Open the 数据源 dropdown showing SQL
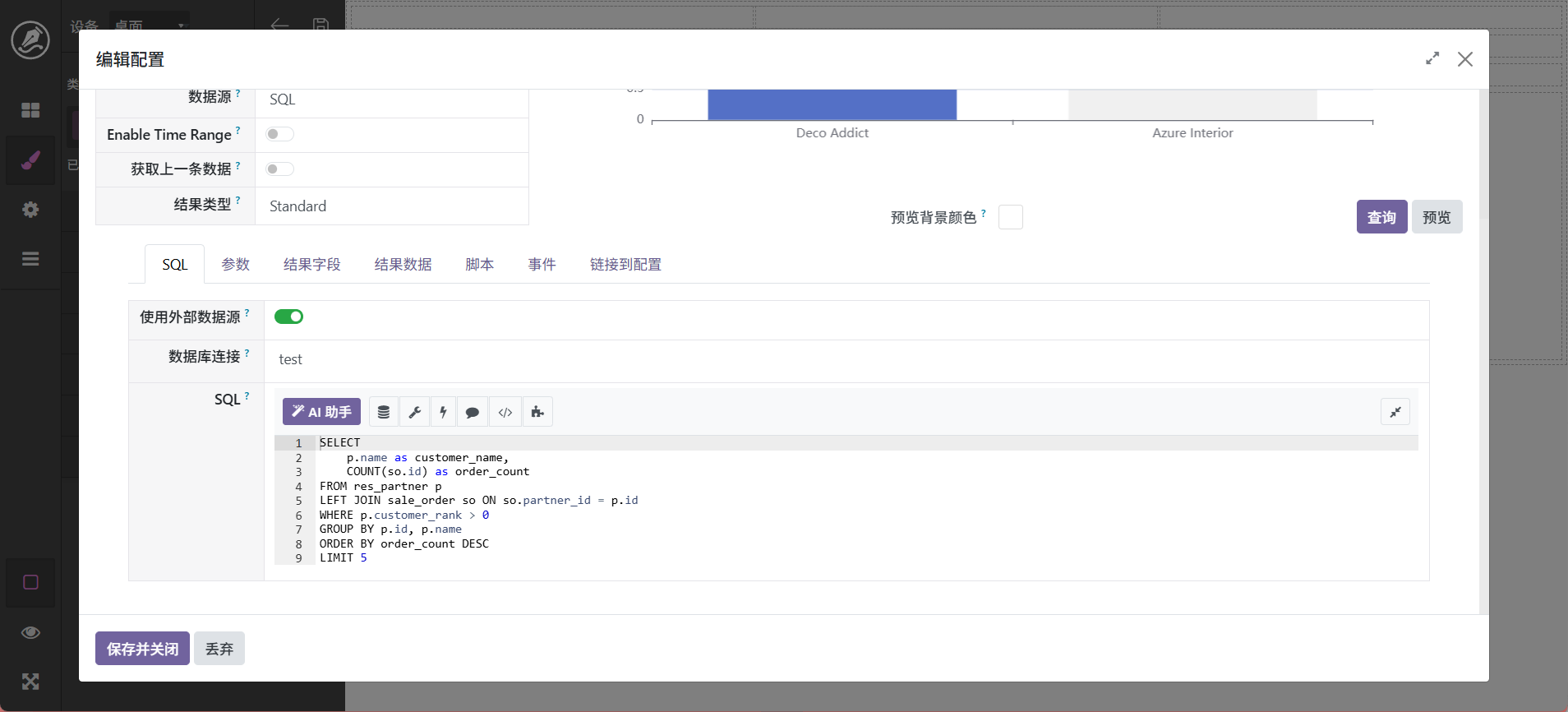The image size is (1568, 712). click(x=391, y=99)
